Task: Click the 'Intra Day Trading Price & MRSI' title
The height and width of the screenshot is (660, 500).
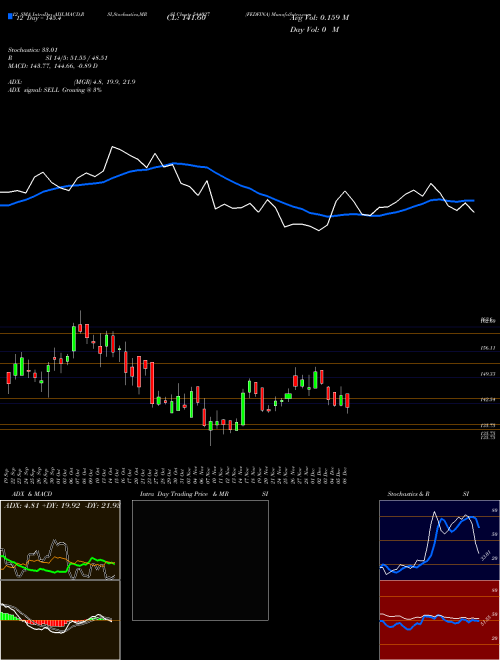Action: click(x=204, y=494)
